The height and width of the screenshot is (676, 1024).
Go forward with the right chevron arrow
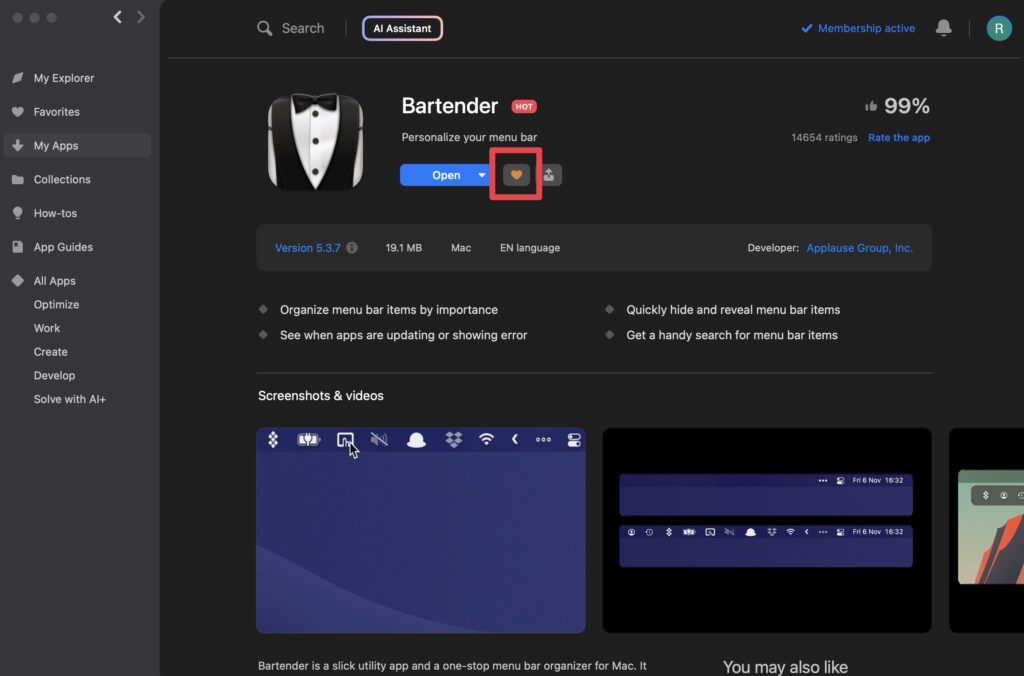[140, 17]
